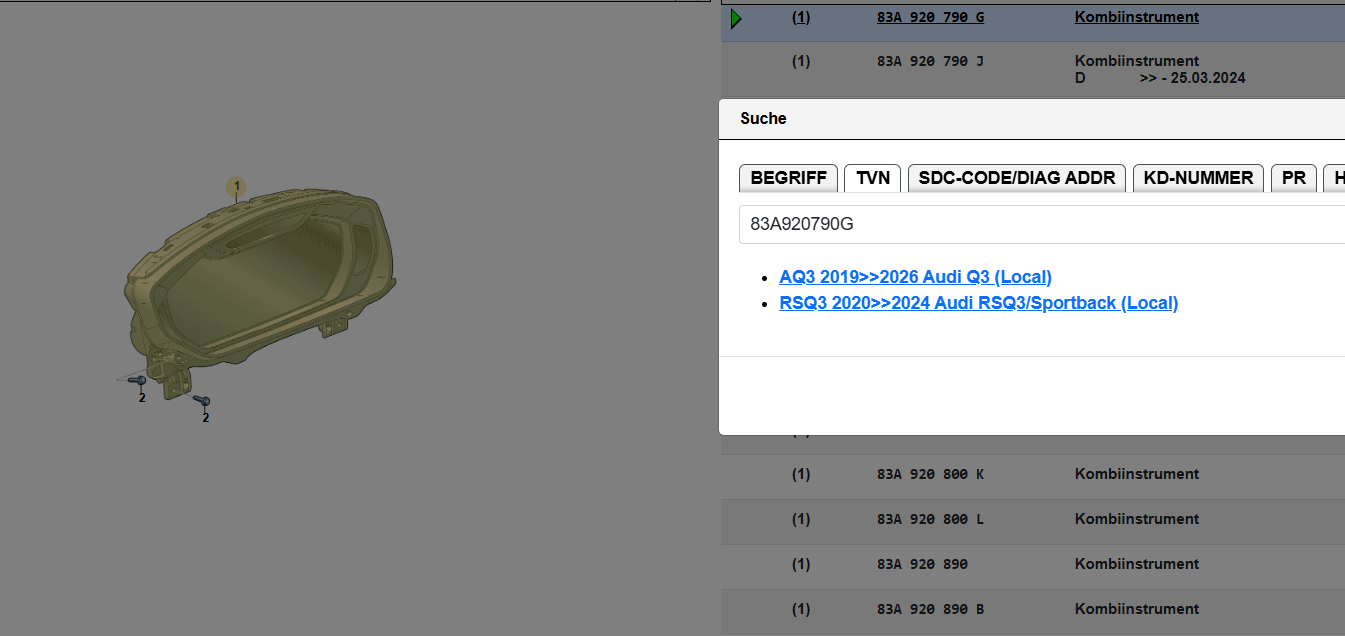Select the SDC-CODE/DIAG ADDR tab
The width and height of the screenshot is (1345, 636).
1017,178
